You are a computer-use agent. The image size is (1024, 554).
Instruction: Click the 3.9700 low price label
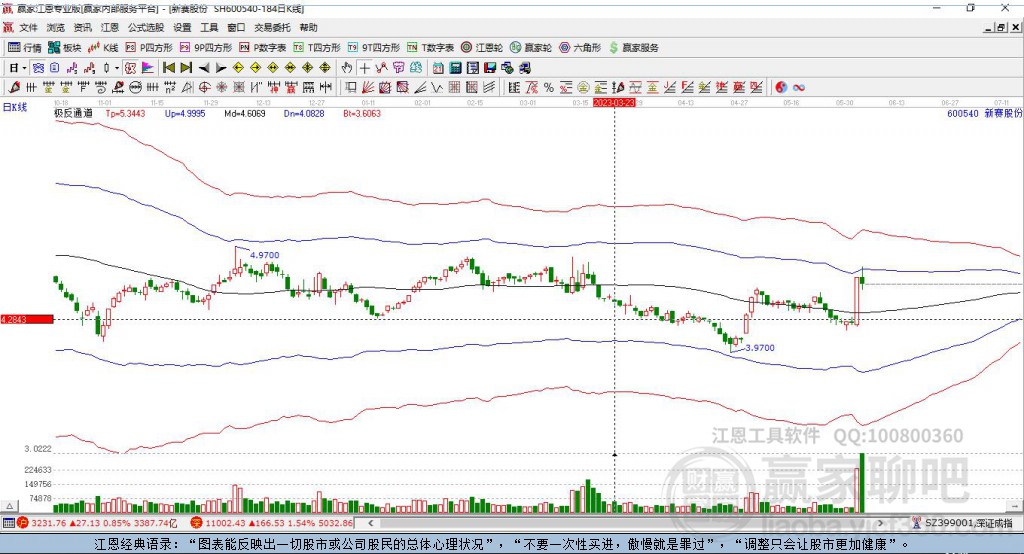[x=760, y=348]
